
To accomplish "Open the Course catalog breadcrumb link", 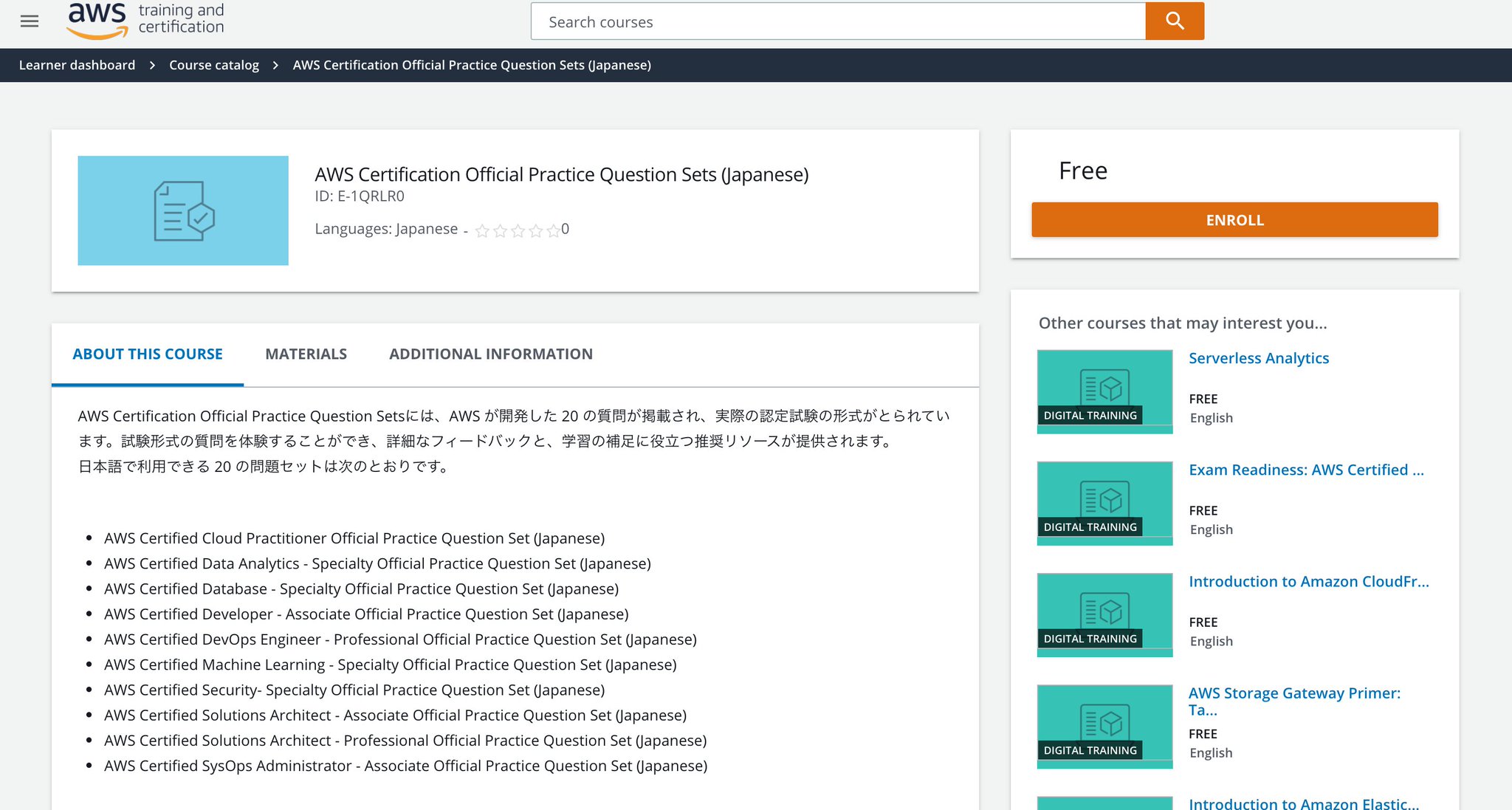I will point(214,65).
